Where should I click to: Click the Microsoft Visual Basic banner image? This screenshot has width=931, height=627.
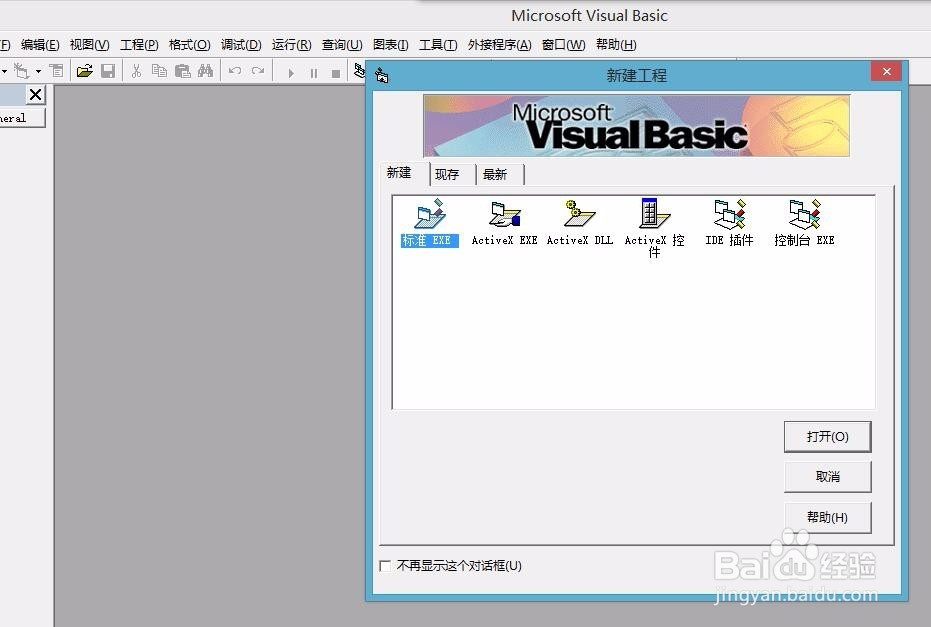tap(636, 126)
